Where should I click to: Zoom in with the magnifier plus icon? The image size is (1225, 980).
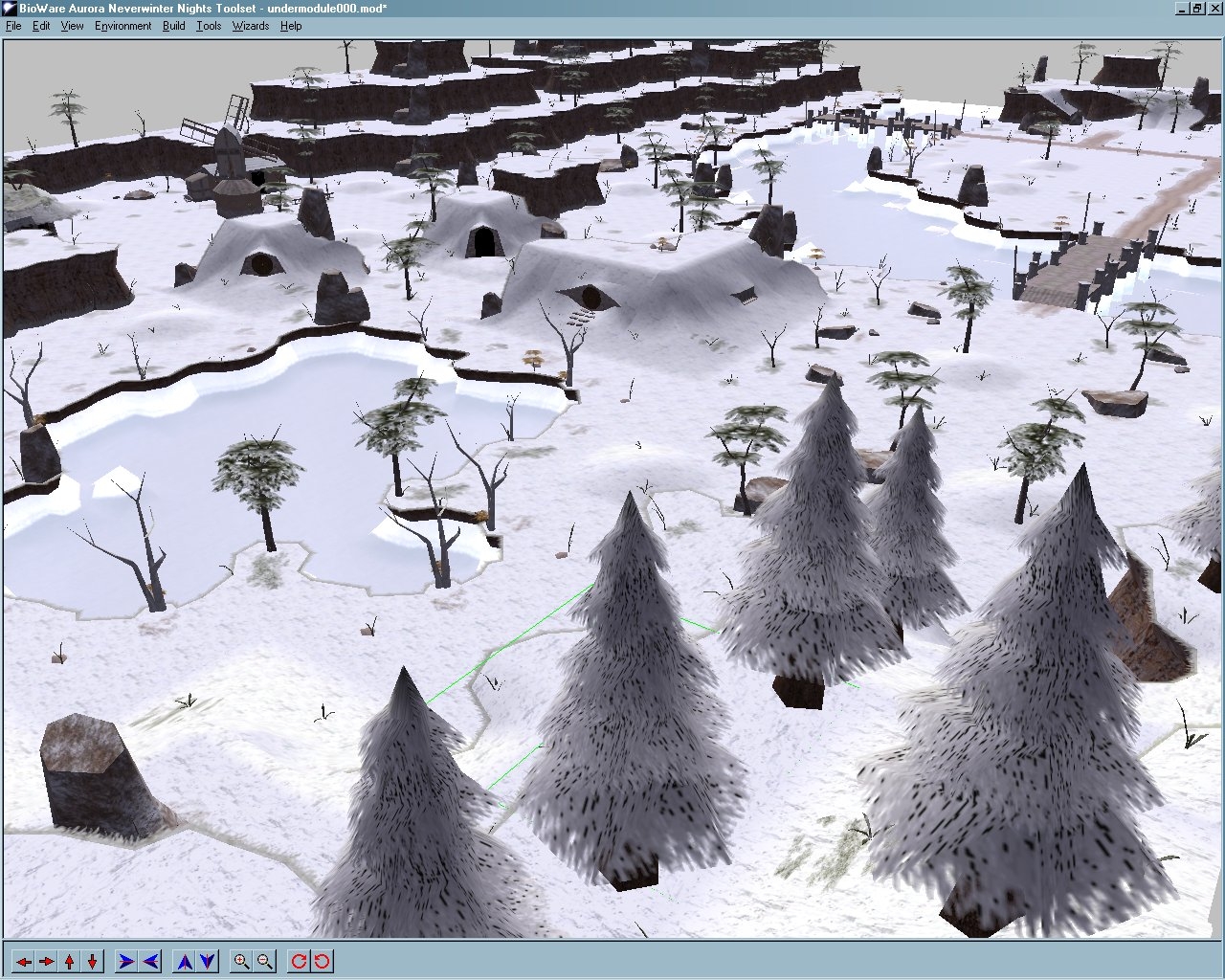(241, 961)
